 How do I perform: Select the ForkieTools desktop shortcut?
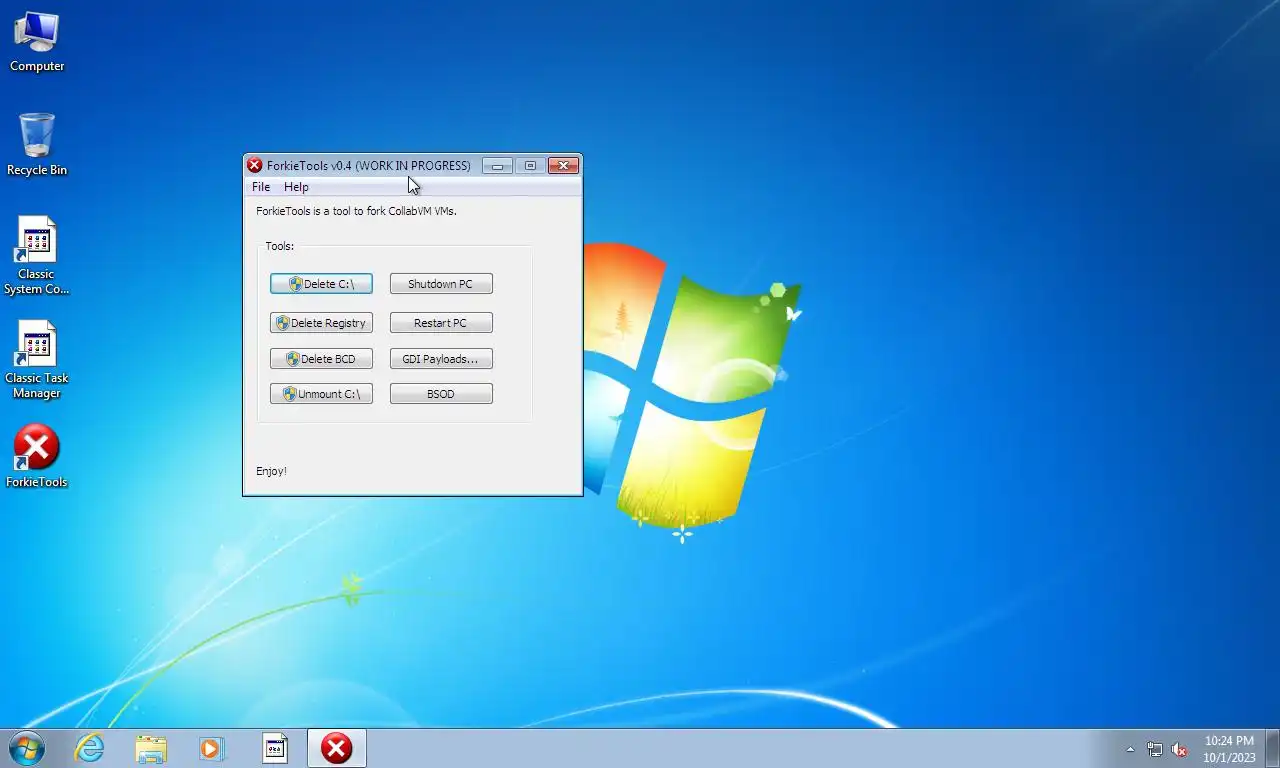pyautogui.click(x=37, y=457)
